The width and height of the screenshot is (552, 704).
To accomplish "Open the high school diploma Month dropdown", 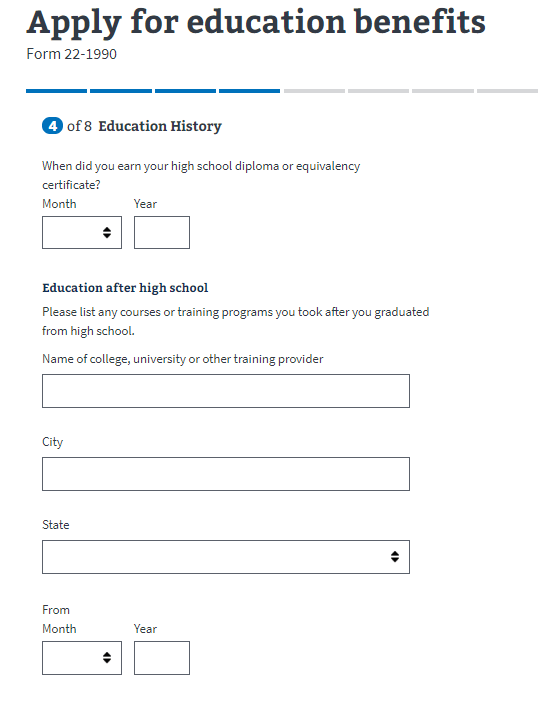I will (82, 233).
